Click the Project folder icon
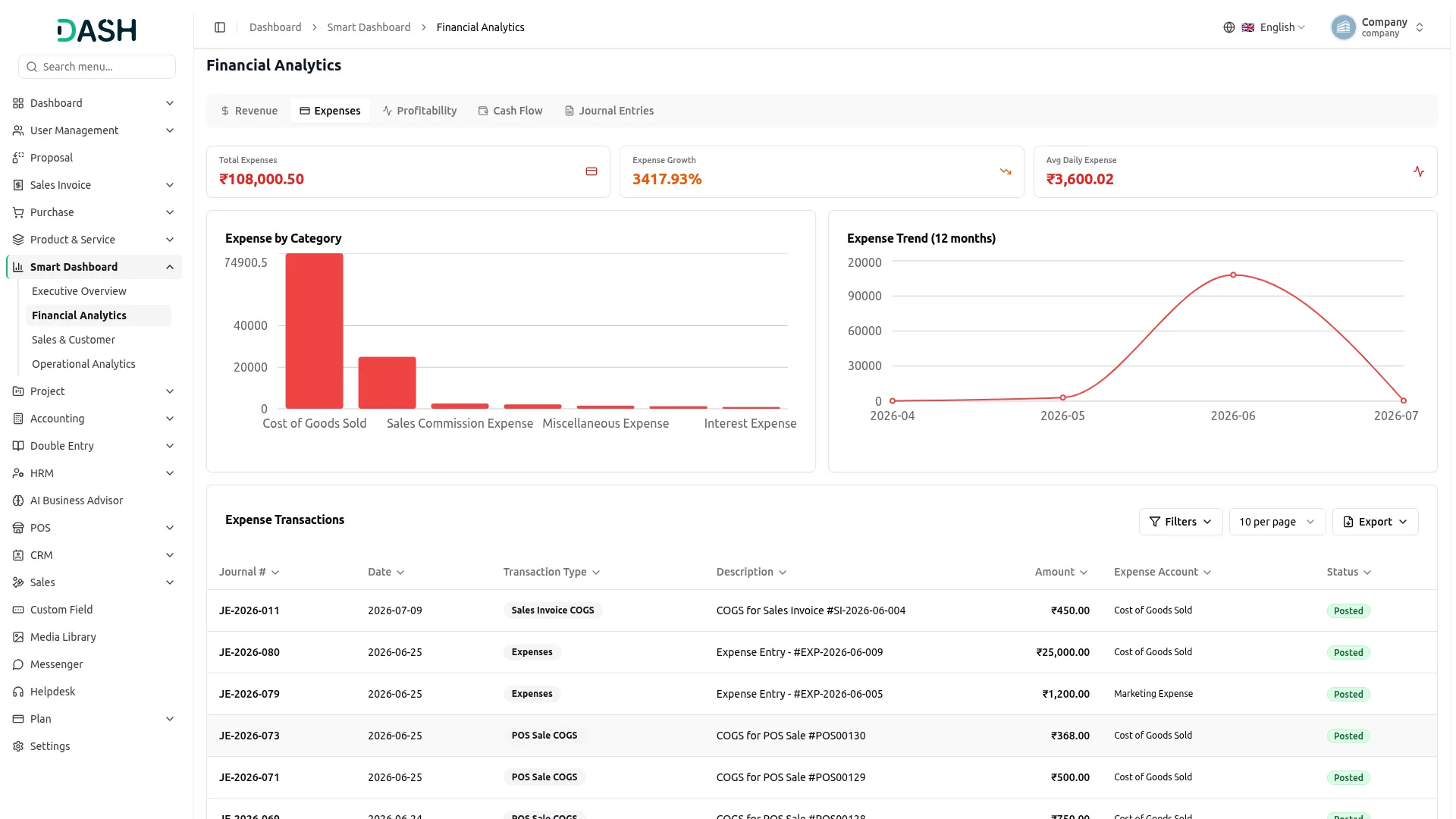The width and height of the screenshot is (1456, 819). 18,391
